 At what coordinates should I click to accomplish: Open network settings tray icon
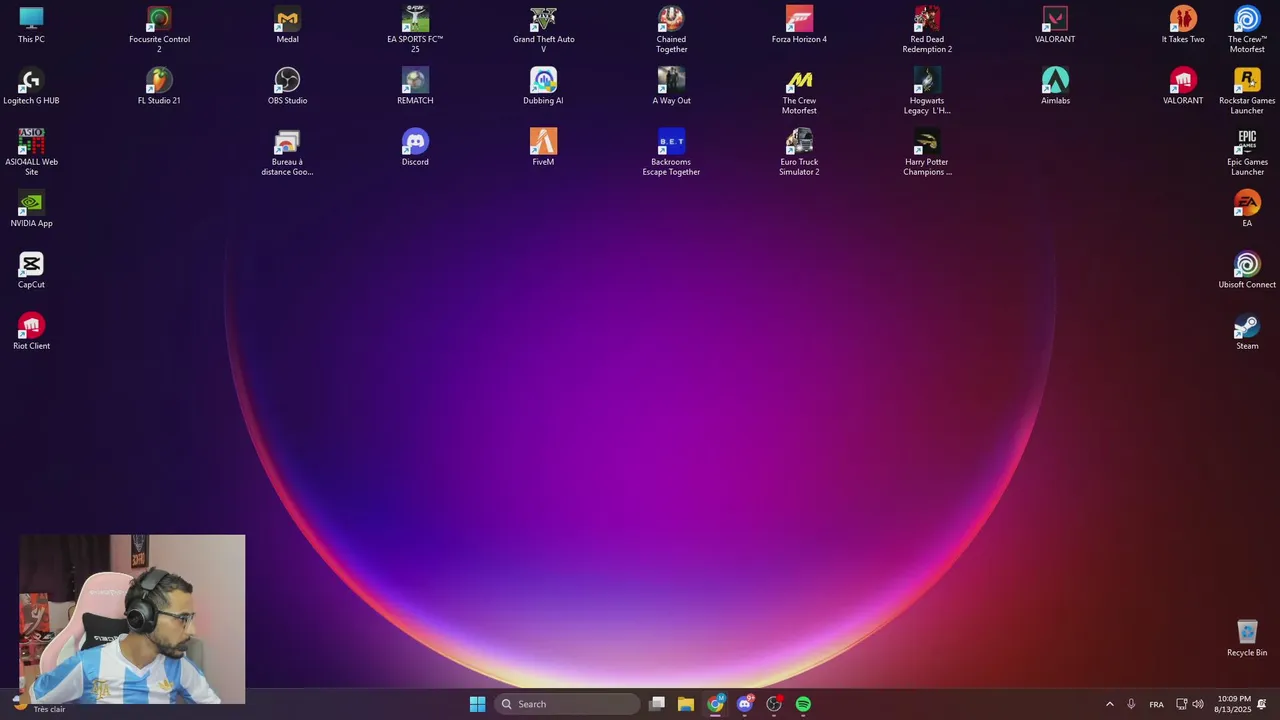point(1181,704)
